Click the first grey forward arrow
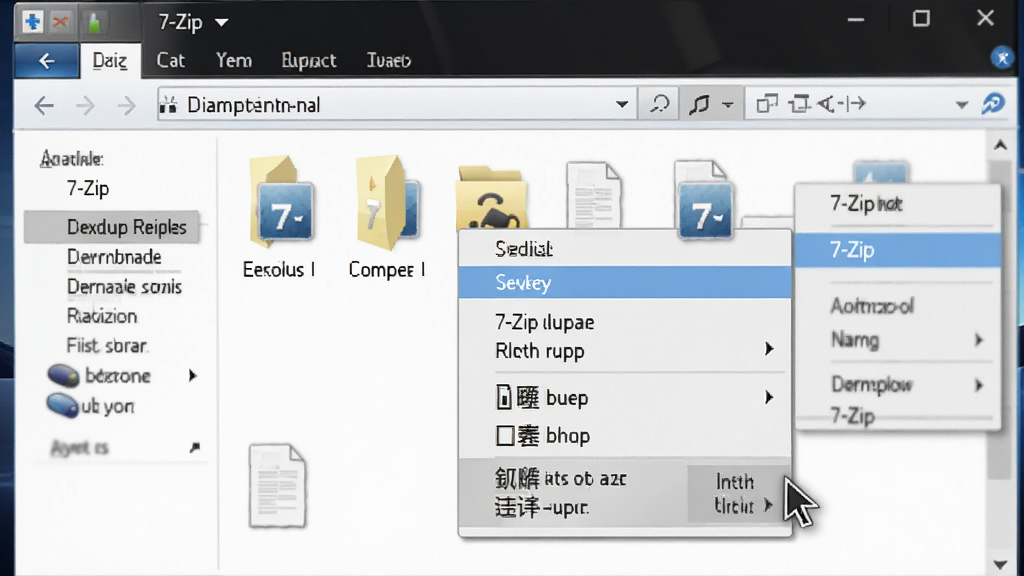1024x576 pixels. click(x=85, y=105)
